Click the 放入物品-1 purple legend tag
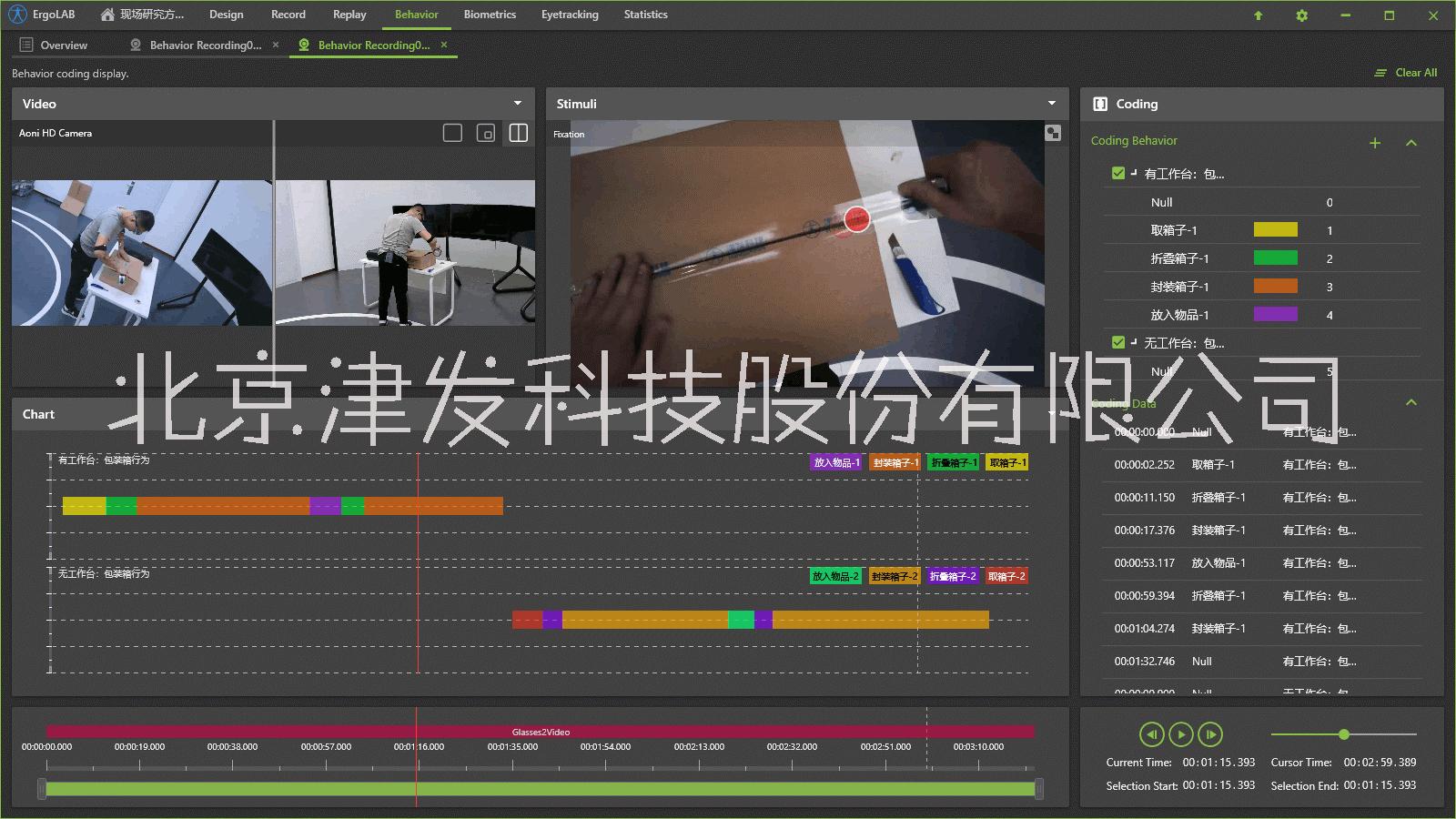1456x819 pixels. pyautogui.click(x=836, y=462)
